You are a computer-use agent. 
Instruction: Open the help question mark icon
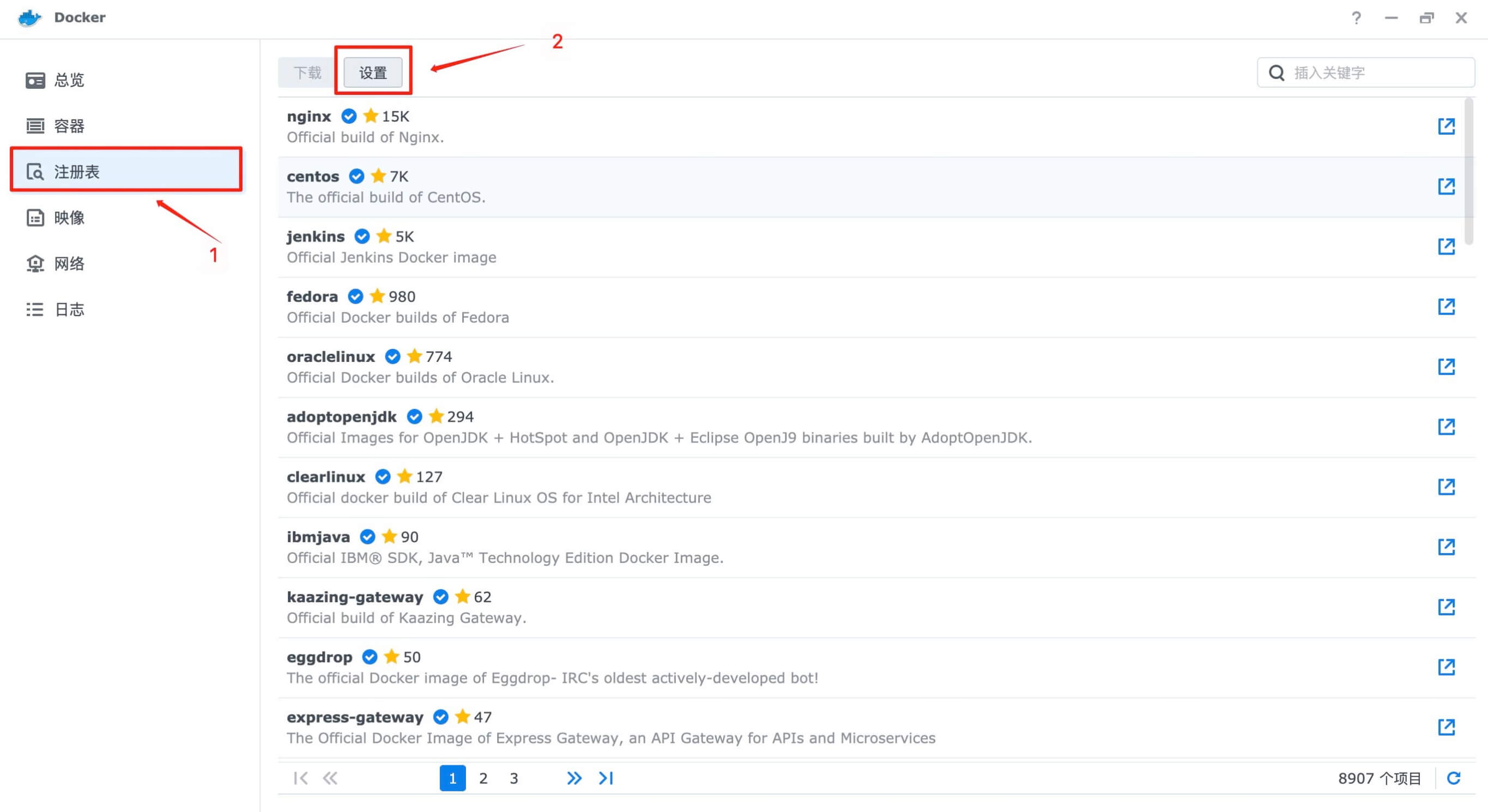click(x=1356, y=18)
